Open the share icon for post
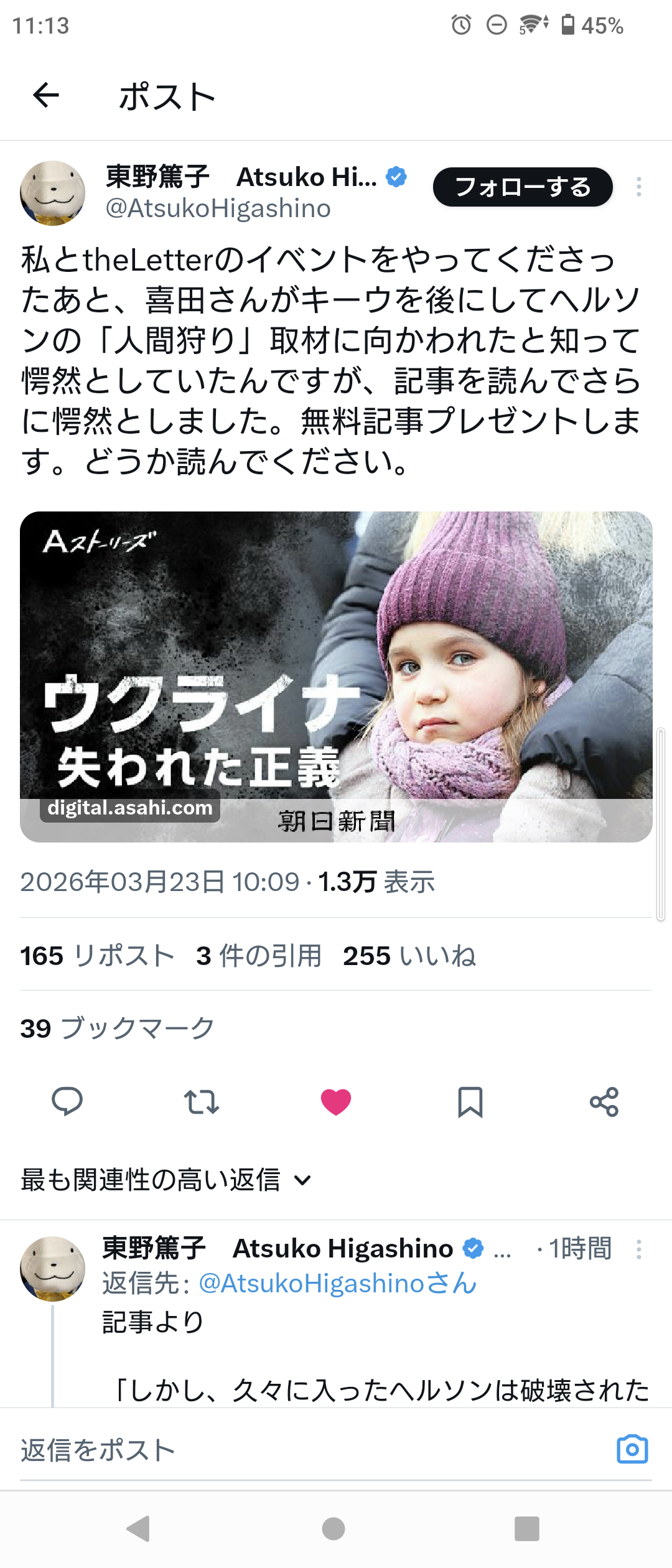The height and width of the screenshot is (1568, 672). coord(604,1102)
